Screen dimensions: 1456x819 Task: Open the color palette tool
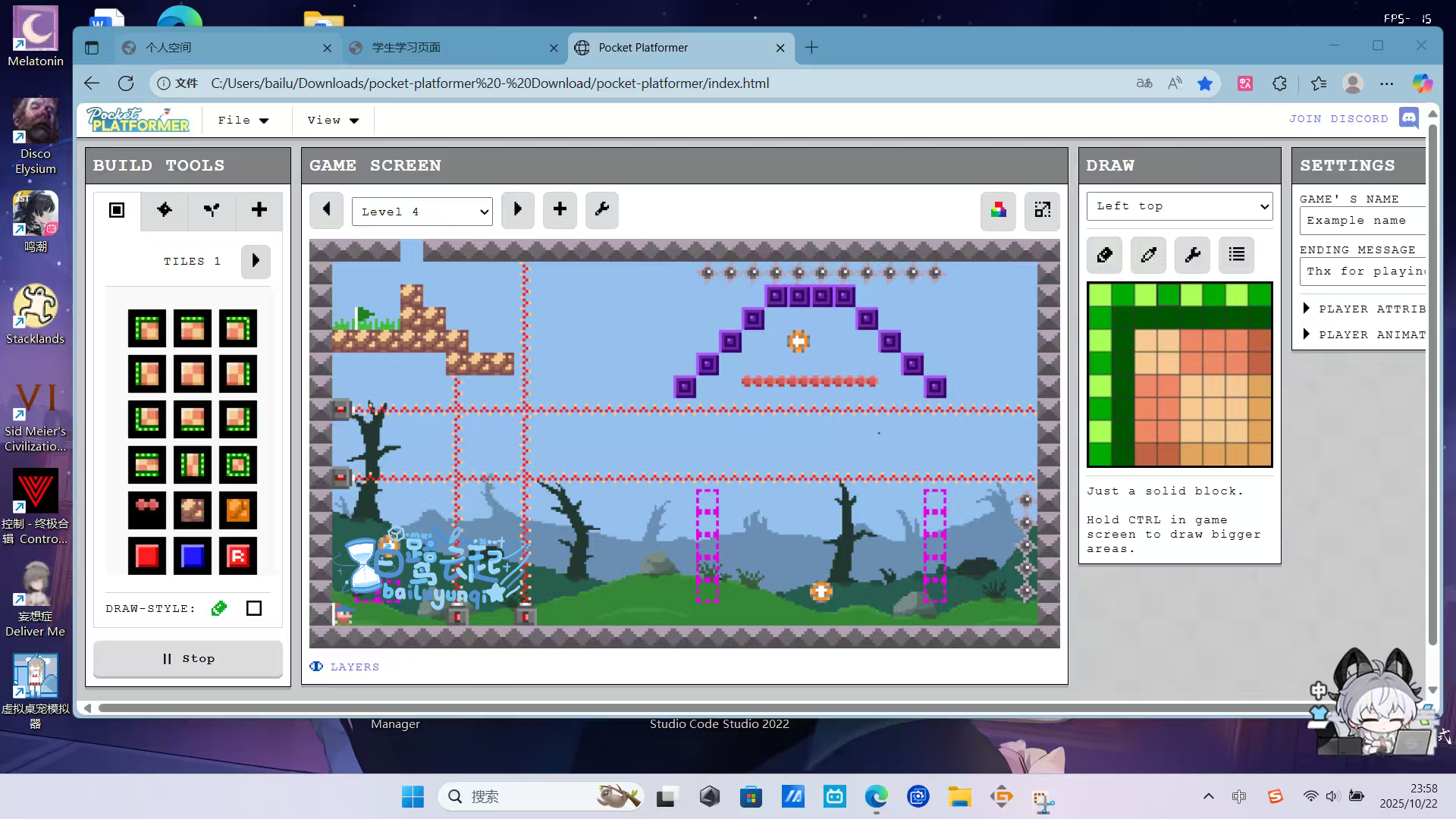pos(998,210)
